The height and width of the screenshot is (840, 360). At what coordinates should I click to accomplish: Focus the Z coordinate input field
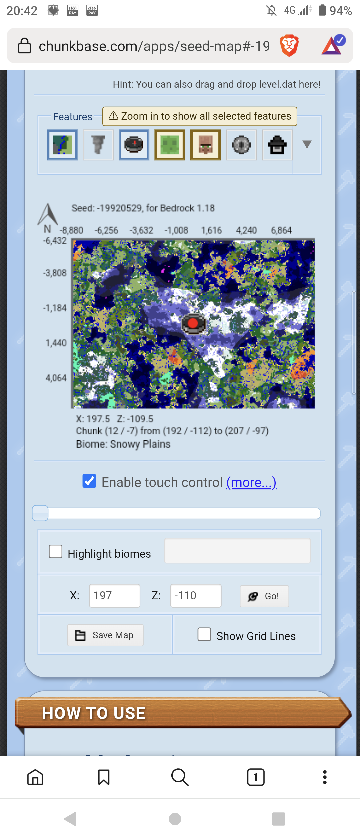click(196, 596)
